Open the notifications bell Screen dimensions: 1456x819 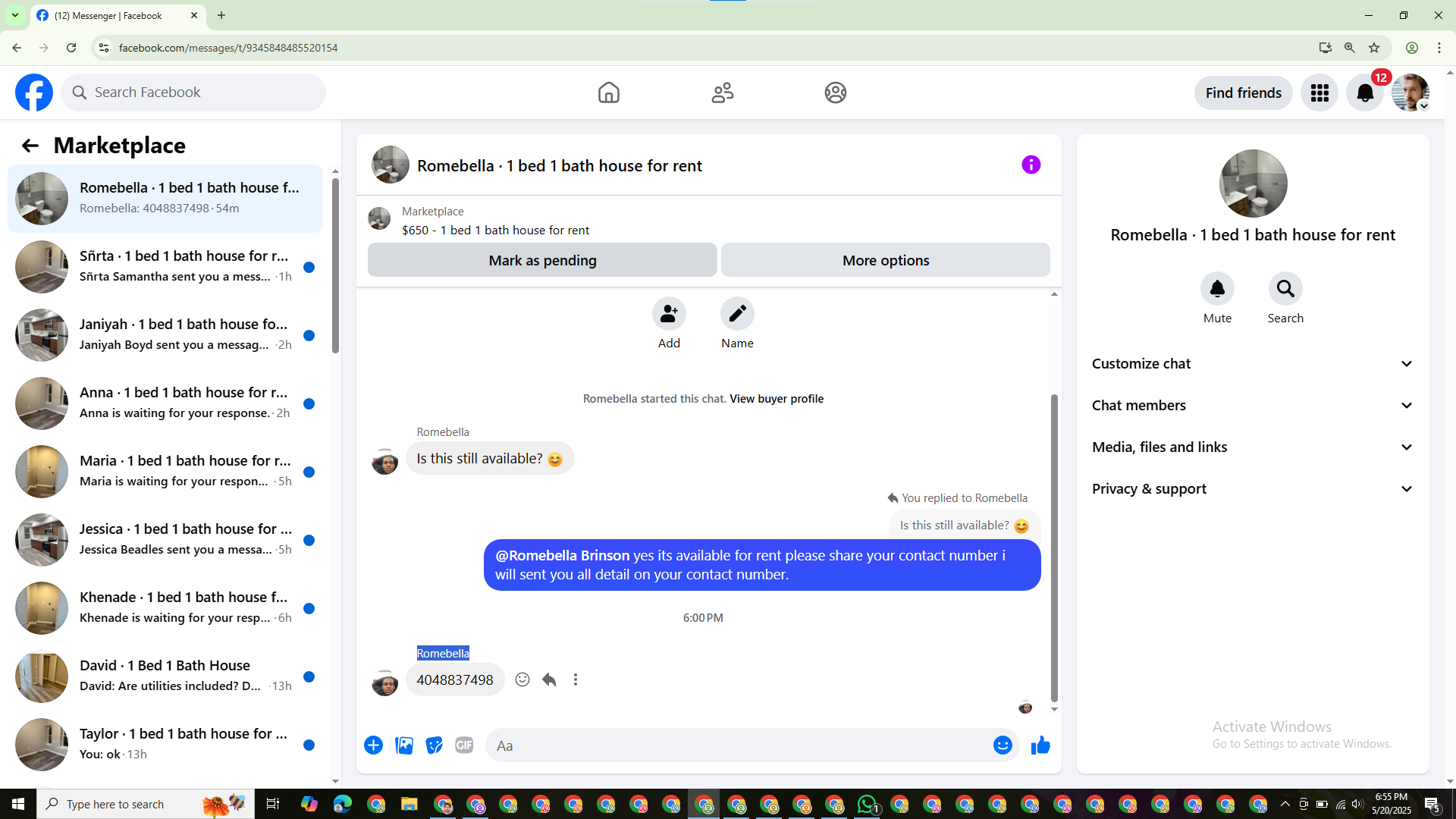tap(1365, 93)
